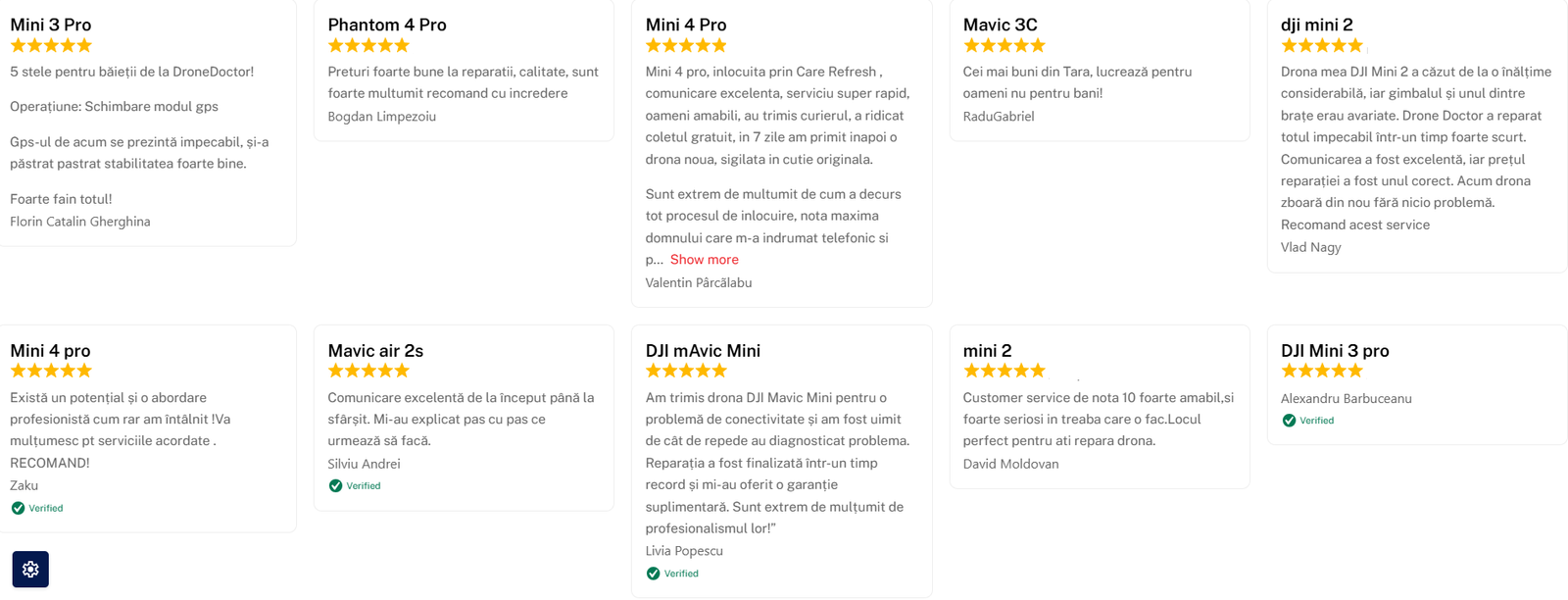The image size is (1568, 600).
Task: Click the Verified checkmark under Silviu Andrei
Action: coord(336,486)
